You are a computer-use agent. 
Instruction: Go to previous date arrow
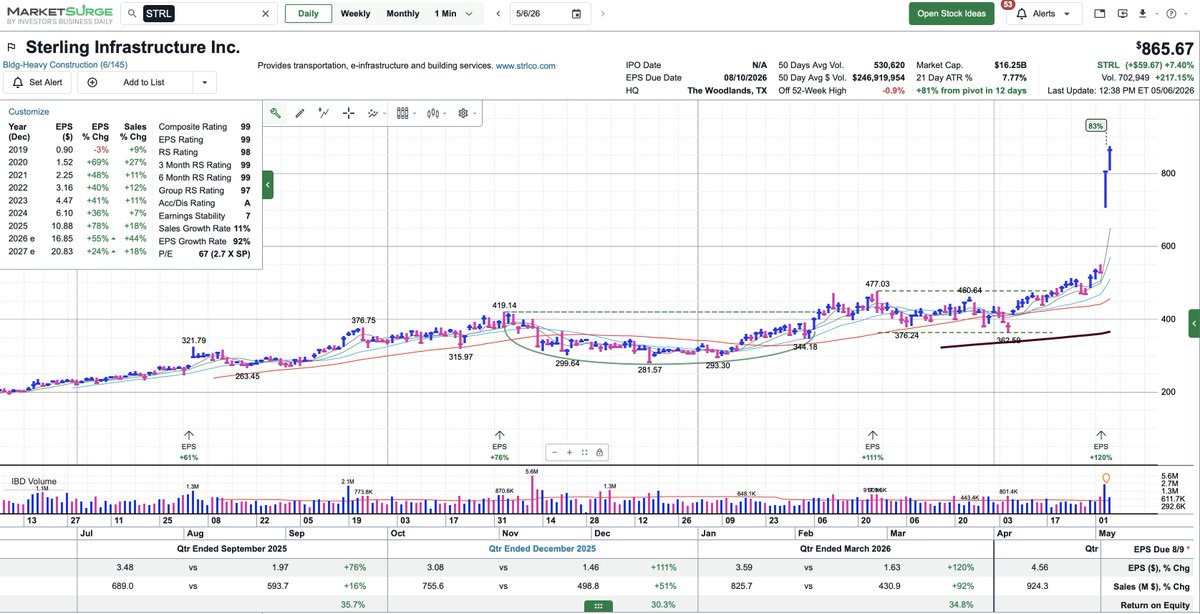pos(497,14)
